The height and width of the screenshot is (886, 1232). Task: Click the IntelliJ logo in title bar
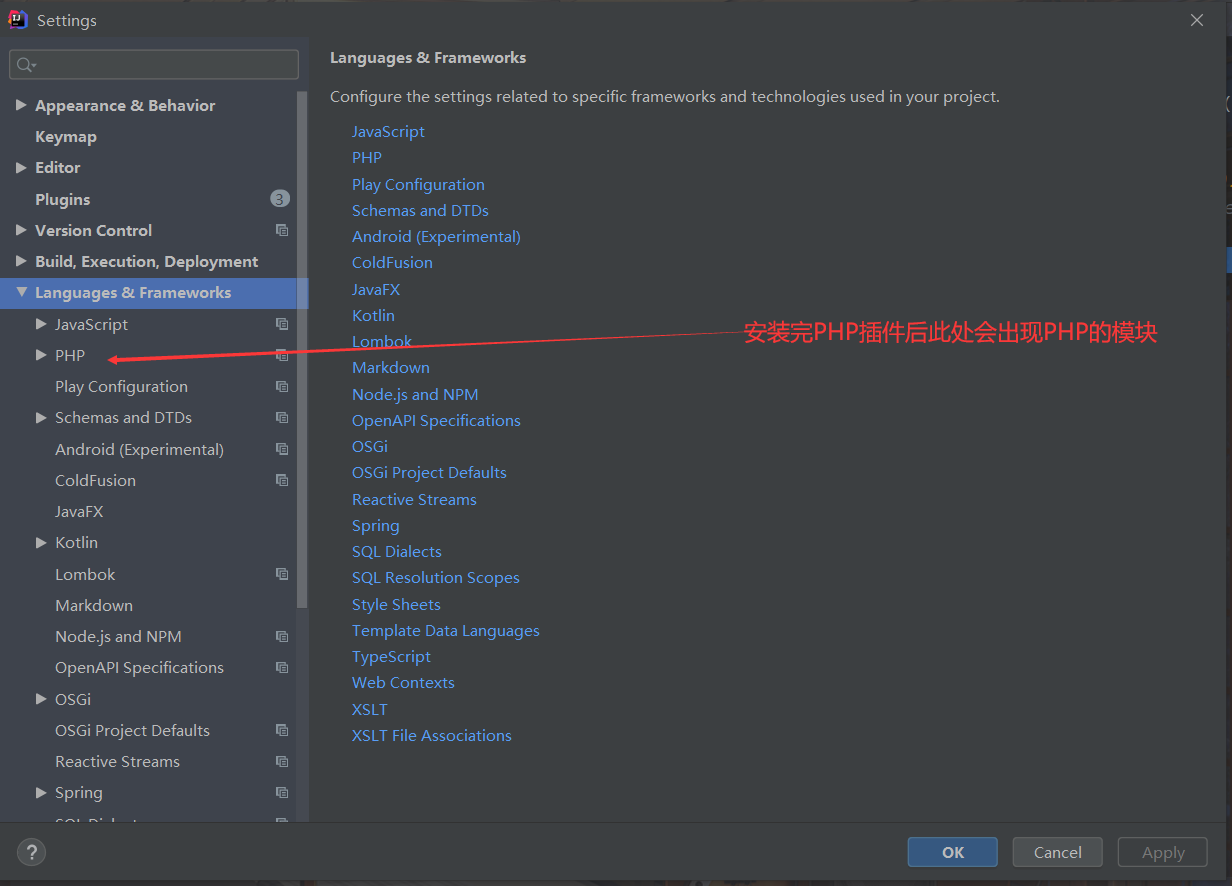(18, 19)
